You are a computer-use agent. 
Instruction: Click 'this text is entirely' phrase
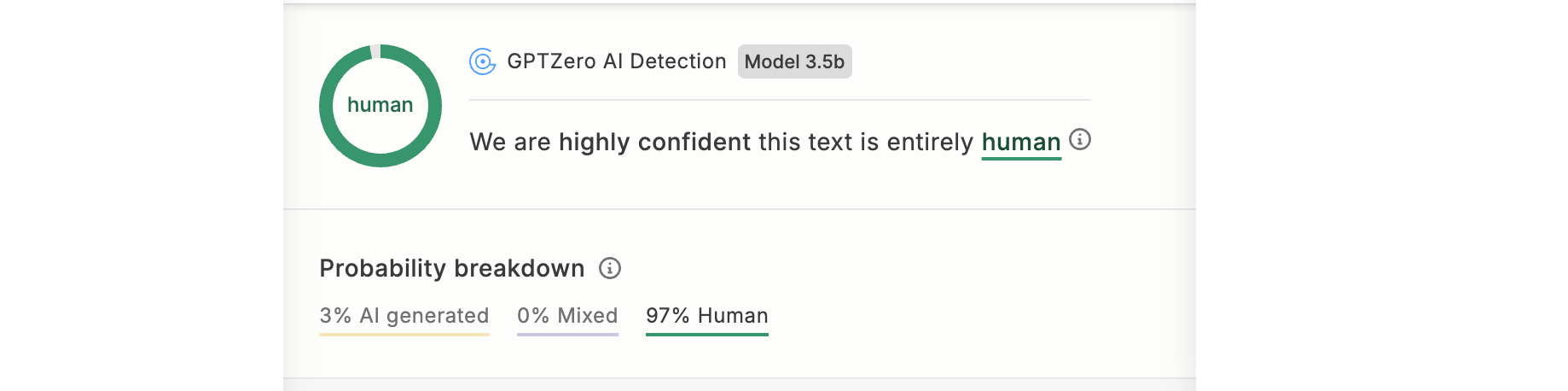pos(866,142)
